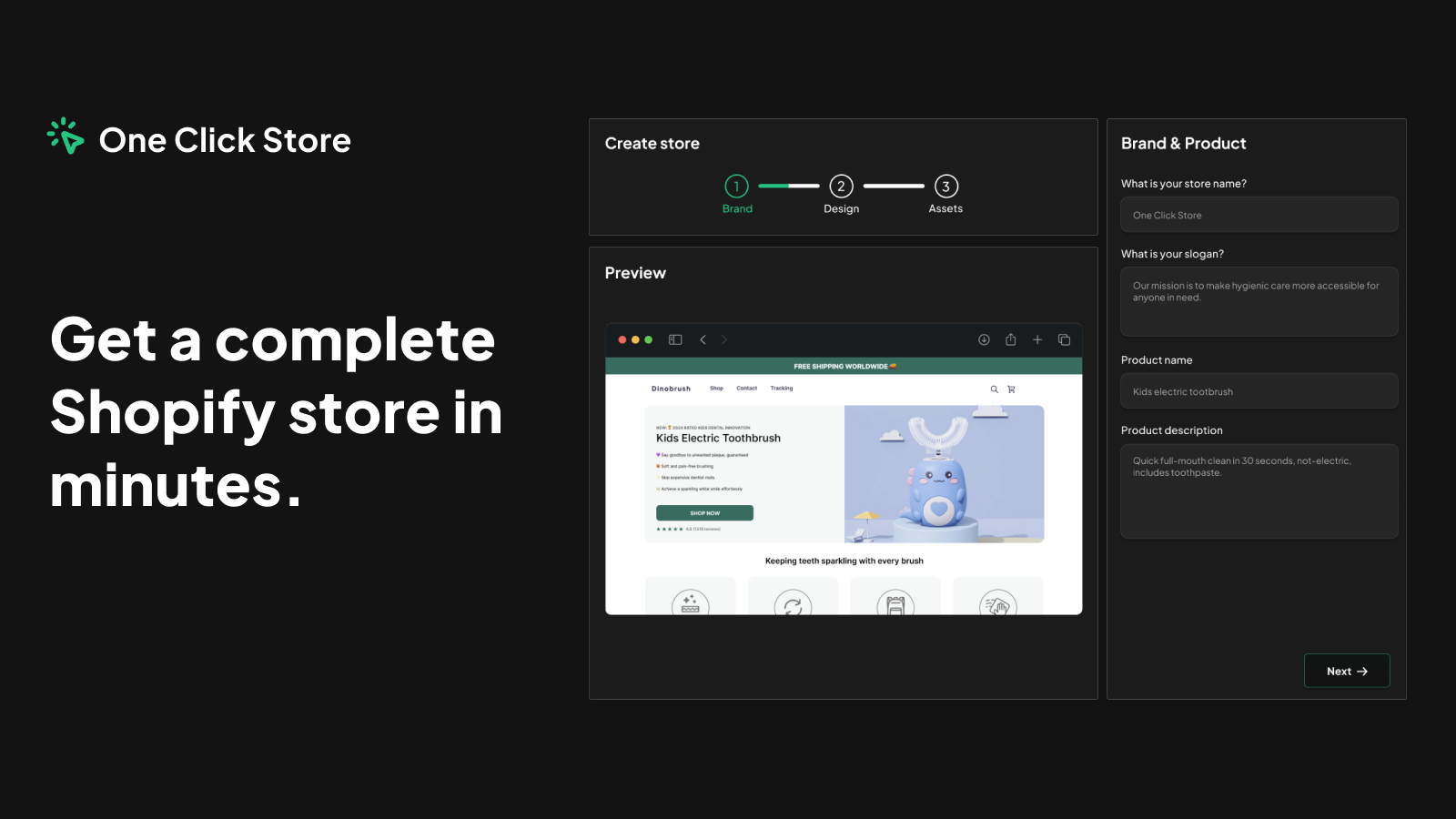The width and height of the screenshot is (1456, 819).
Task: Click the progress line between steps 1 and 2
Action: coord(789,186)
